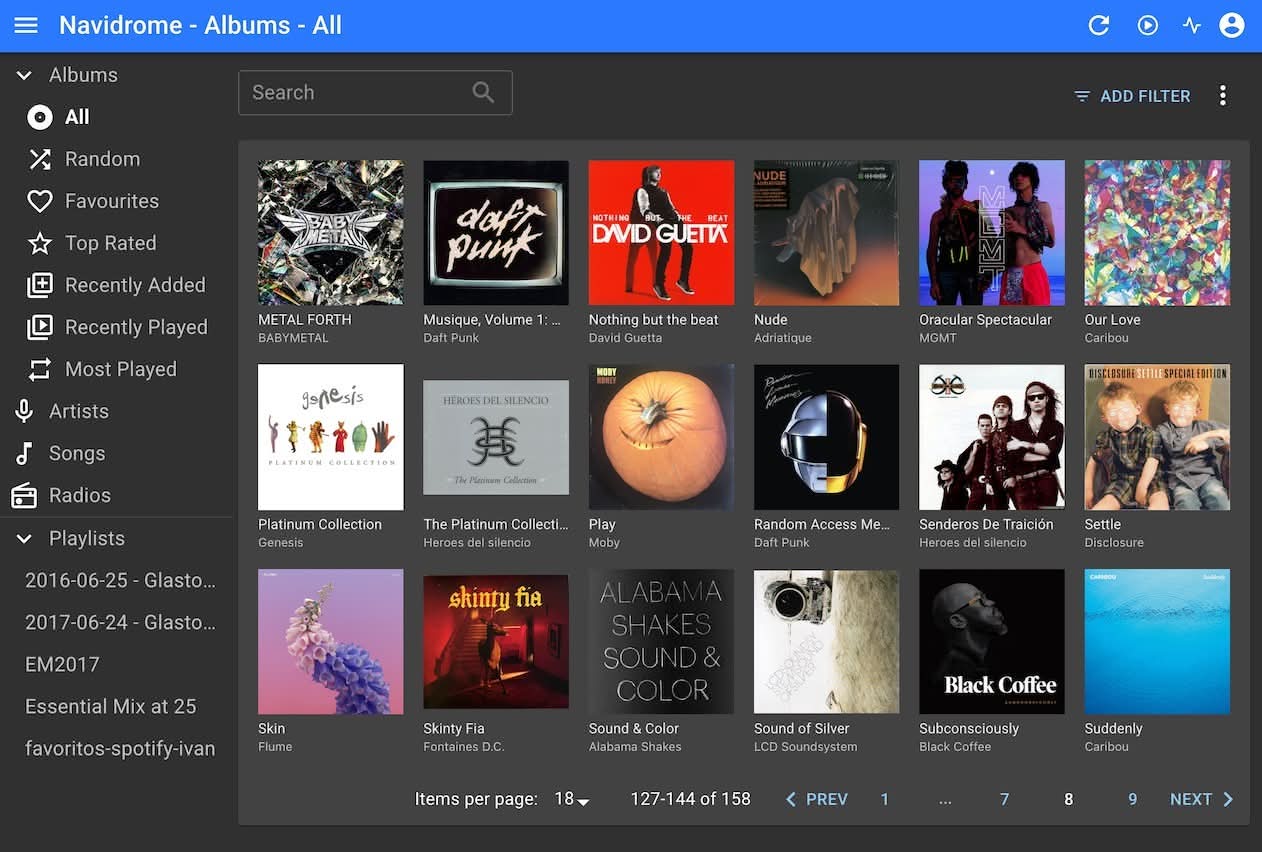Open the three-dot more options menu
This screenshot has height=852, width=1262.
click(x=1222, y=96)
